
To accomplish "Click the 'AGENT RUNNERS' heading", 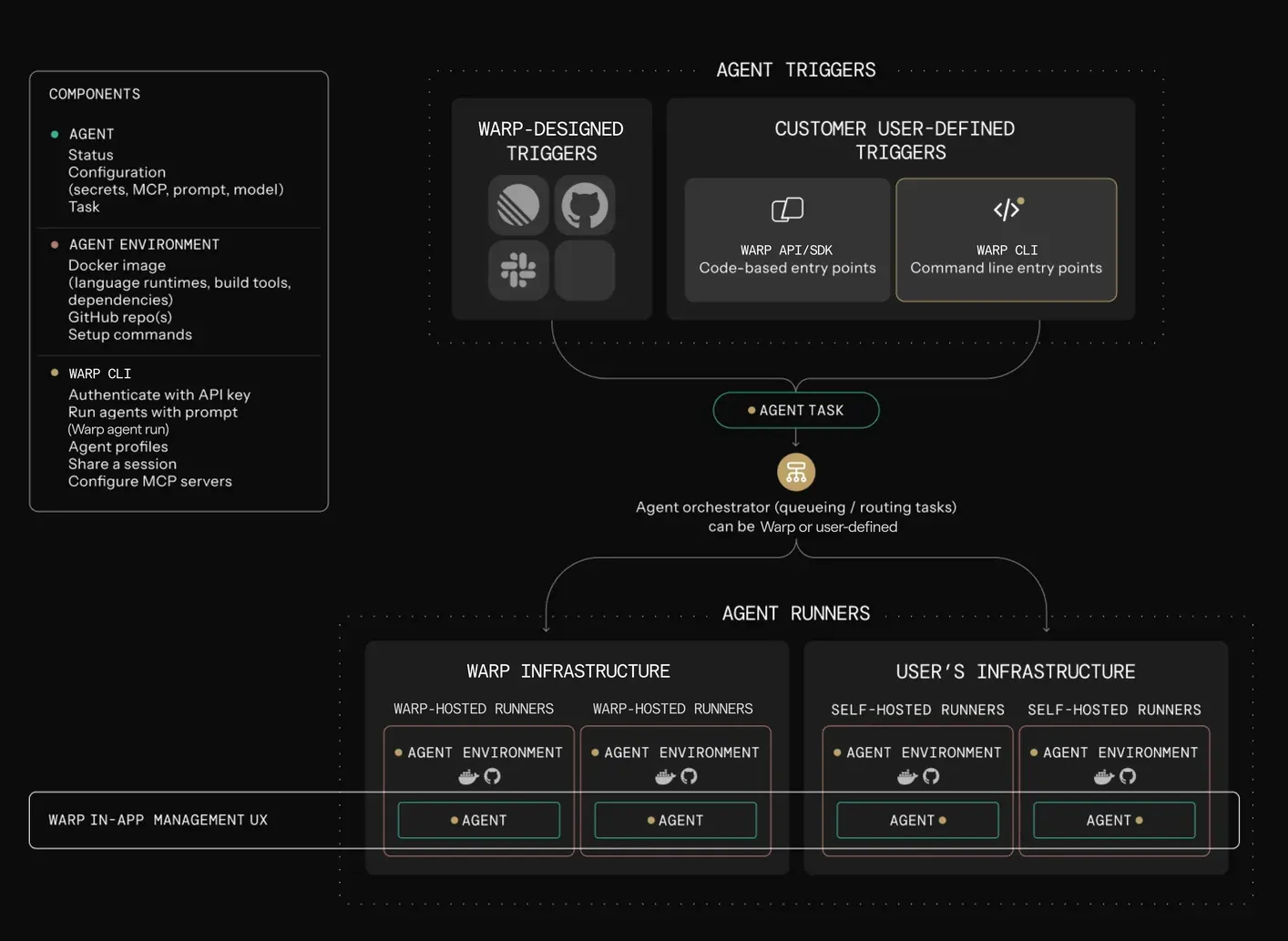I will pyautogui.click(x=796, y=613).
